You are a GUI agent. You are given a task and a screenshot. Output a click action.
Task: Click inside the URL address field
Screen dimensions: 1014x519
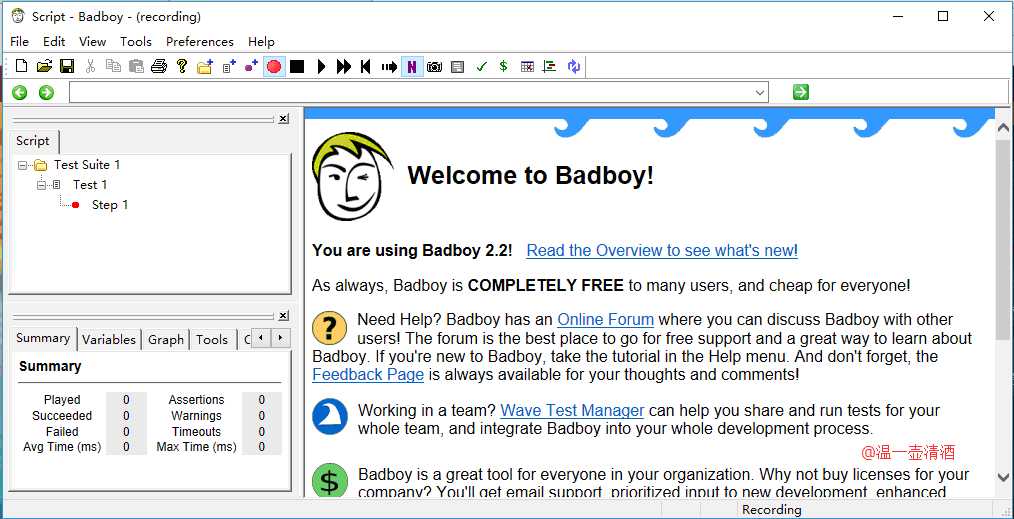click(411, 92)
